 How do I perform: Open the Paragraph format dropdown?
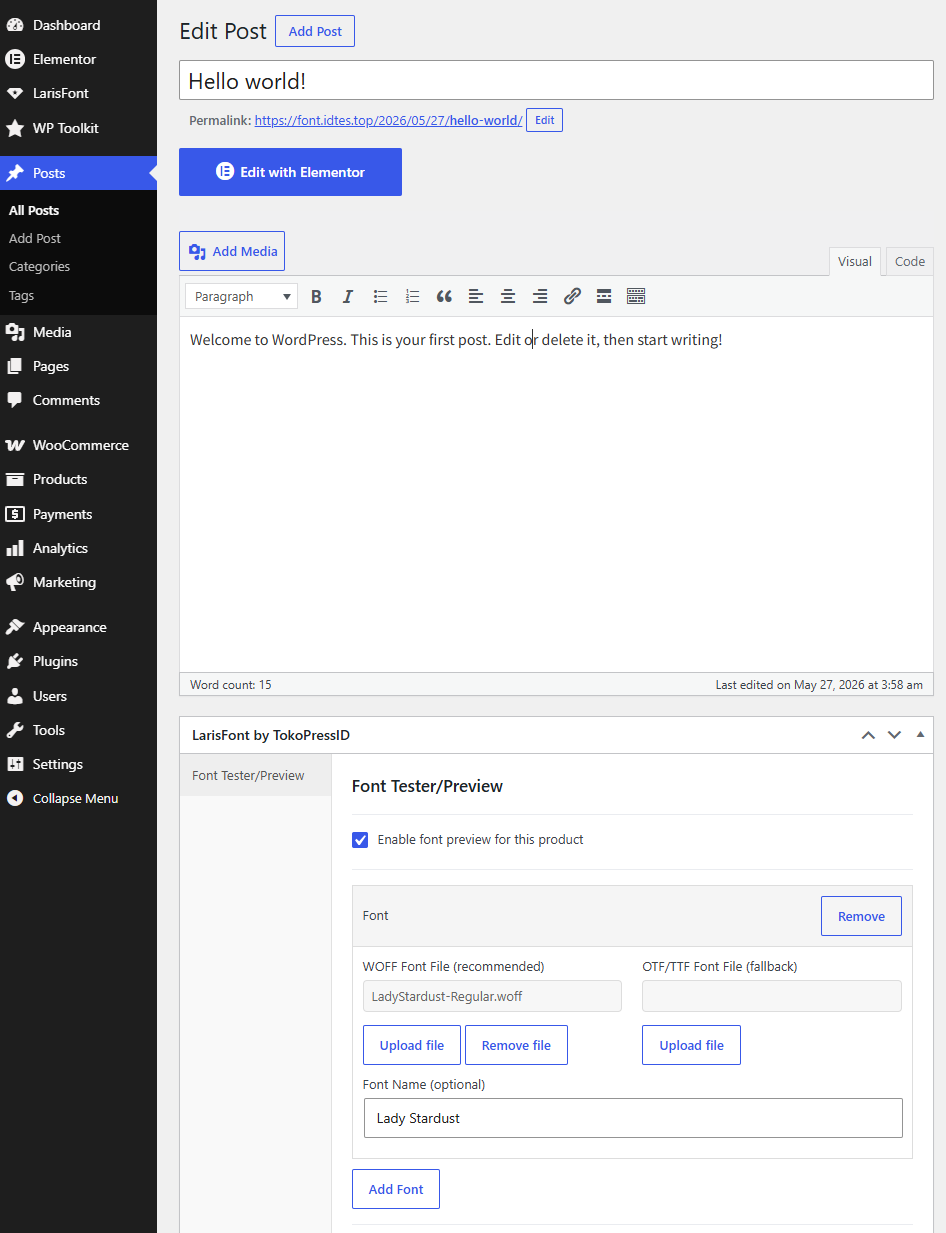coord(241,296)
